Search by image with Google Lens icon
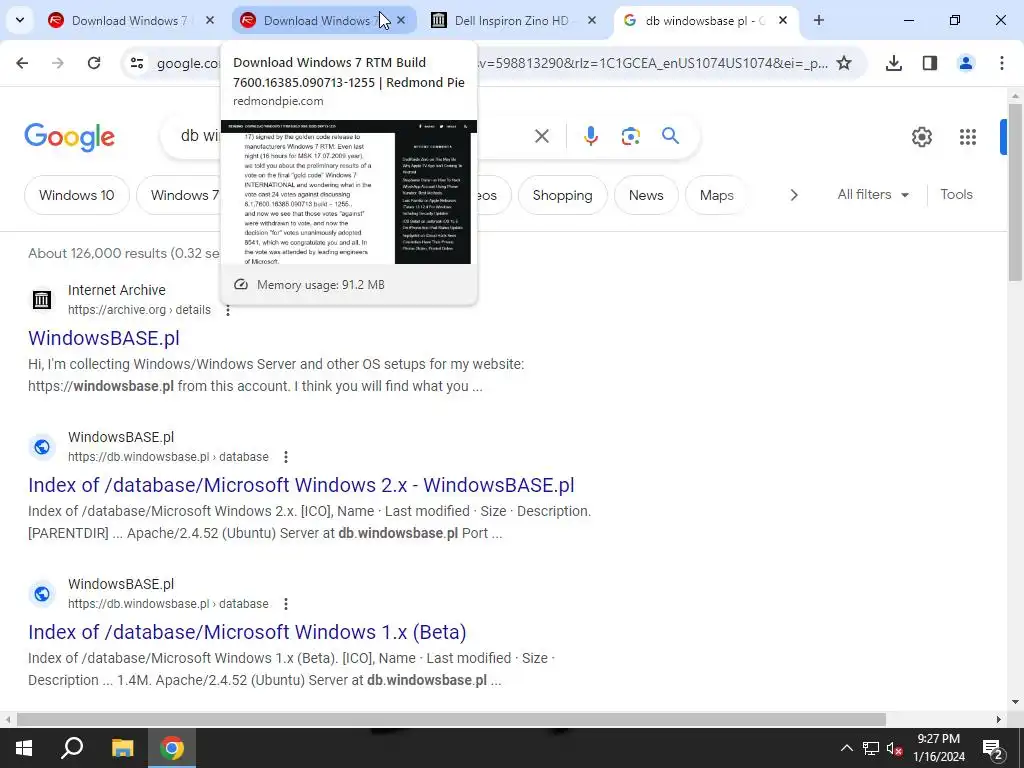Screen dimensions: 1024x768 [631, 136]
